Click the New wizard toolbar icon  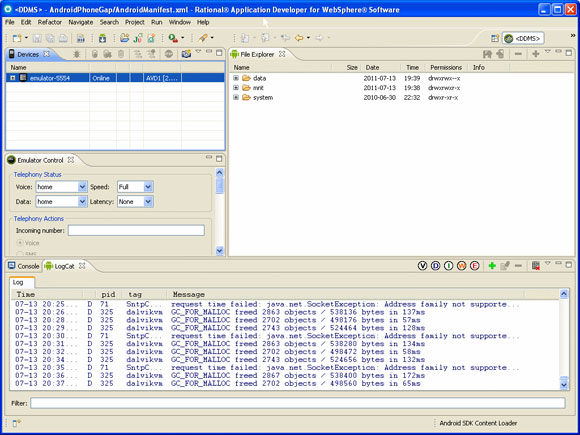pos(17,38)
